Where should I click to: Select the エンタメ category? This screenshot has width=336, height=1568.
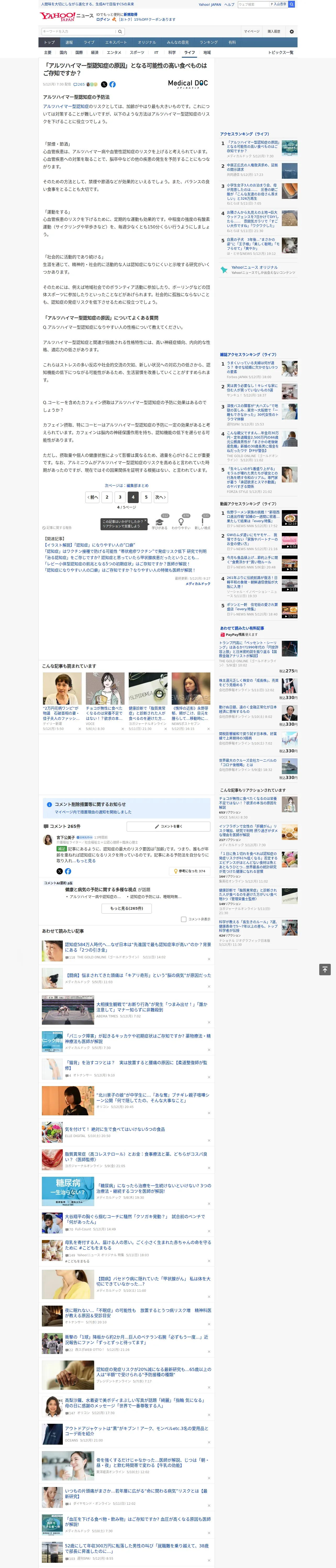[x=114, y=52]
